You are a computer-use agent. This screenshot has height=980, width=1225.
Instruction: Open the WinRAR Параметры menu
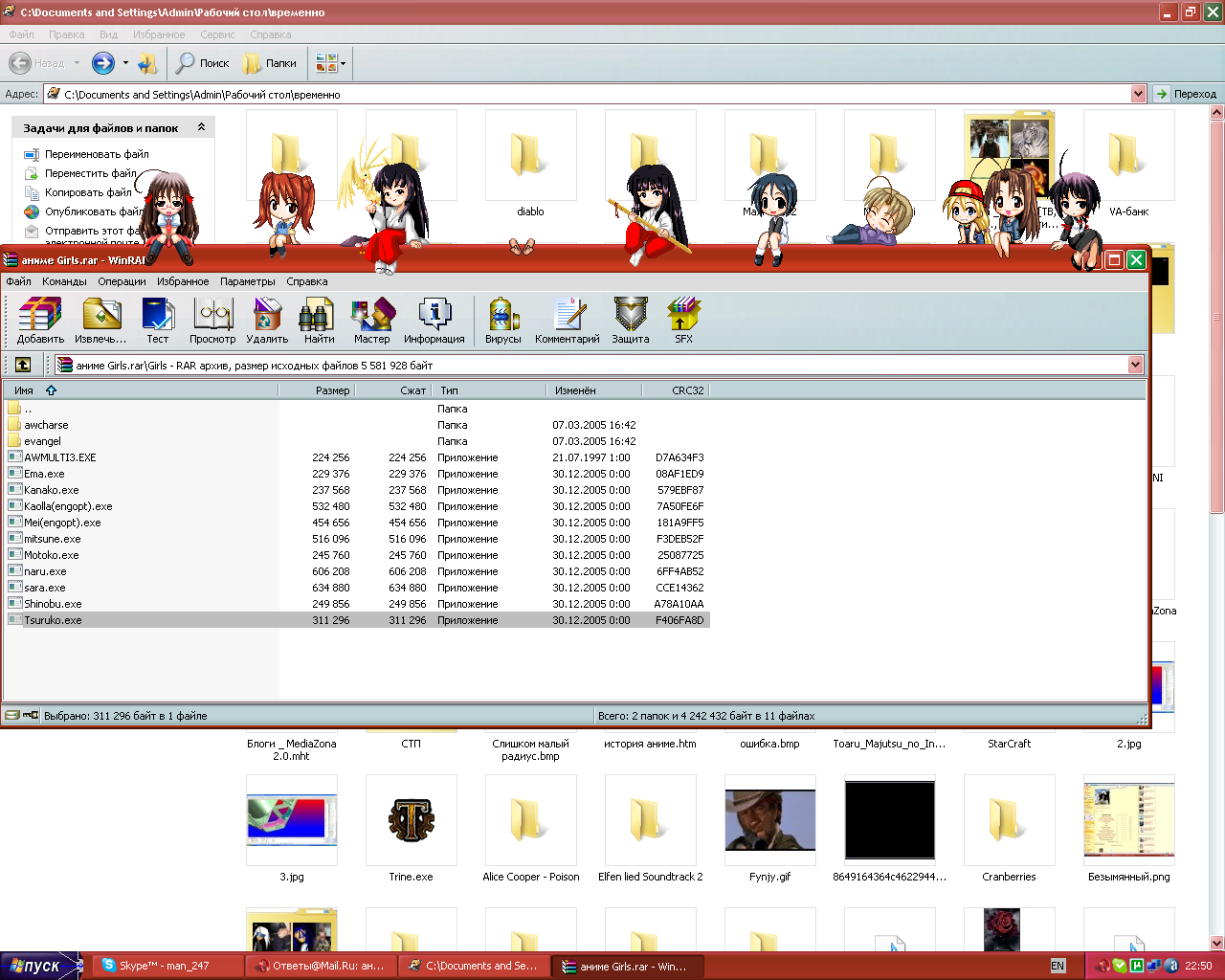248,281
